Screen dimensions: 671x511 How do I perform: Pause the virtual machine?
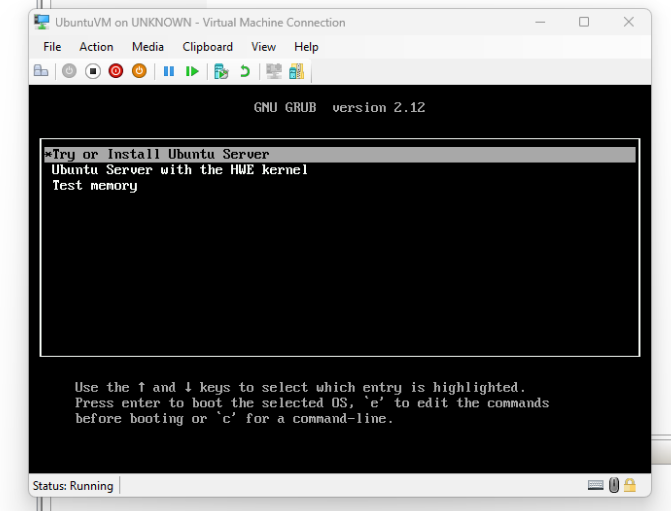(168, 71)
